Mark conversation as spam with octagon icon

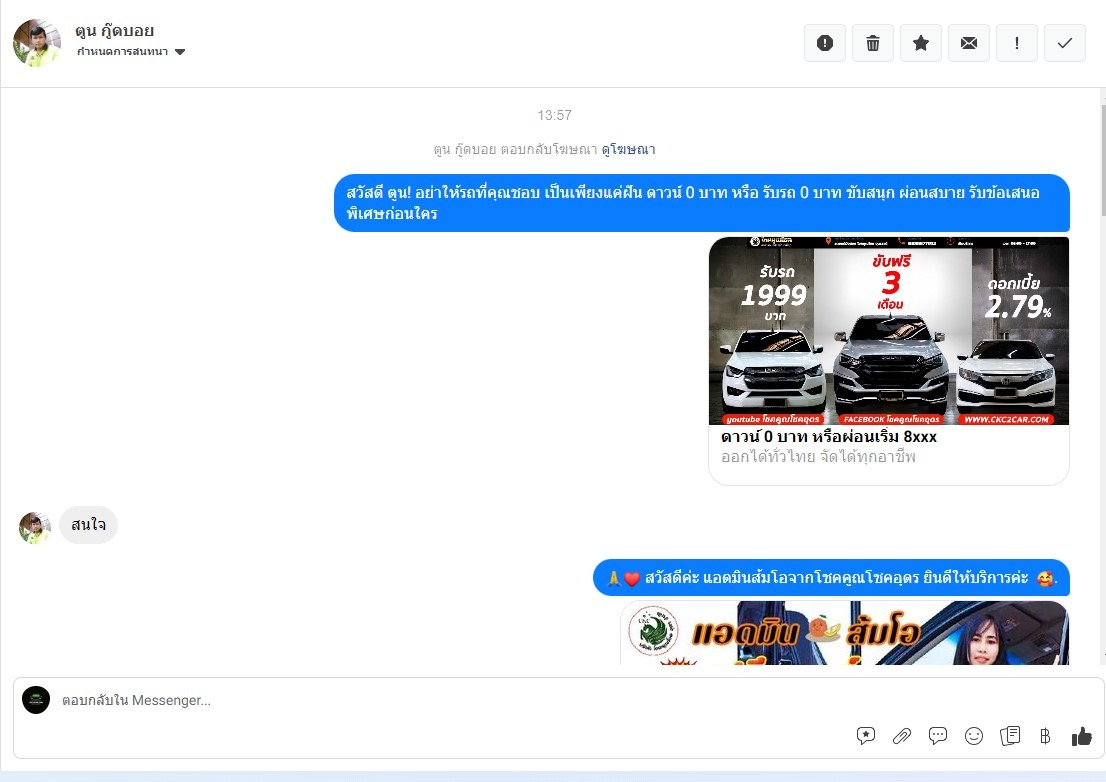[x=825, y=43]
